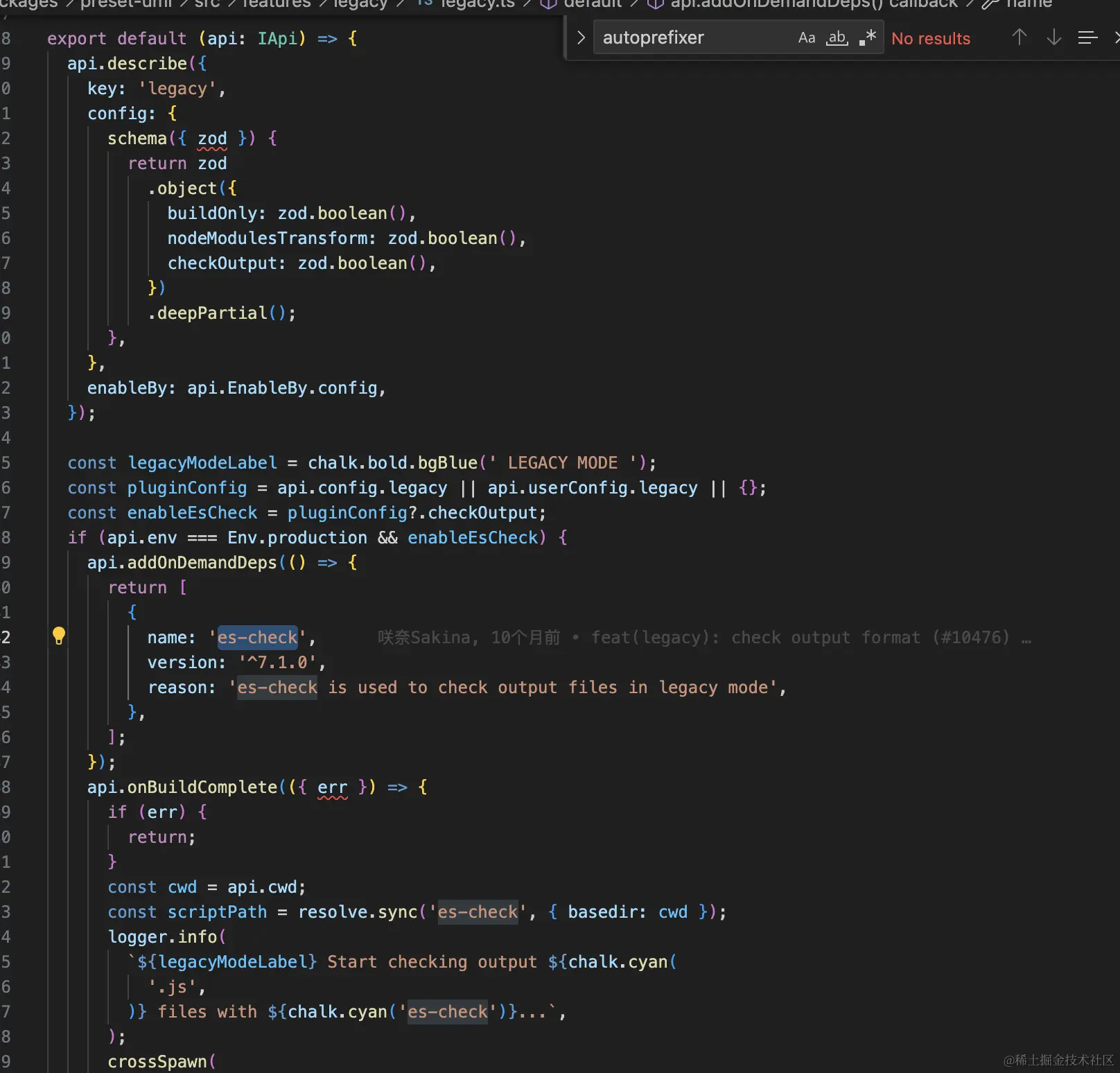This screenshot has width=1120, height=1073.
Task: Click 'buildOnly: zod.boolean()' line
Action: [x=291, y=213]
